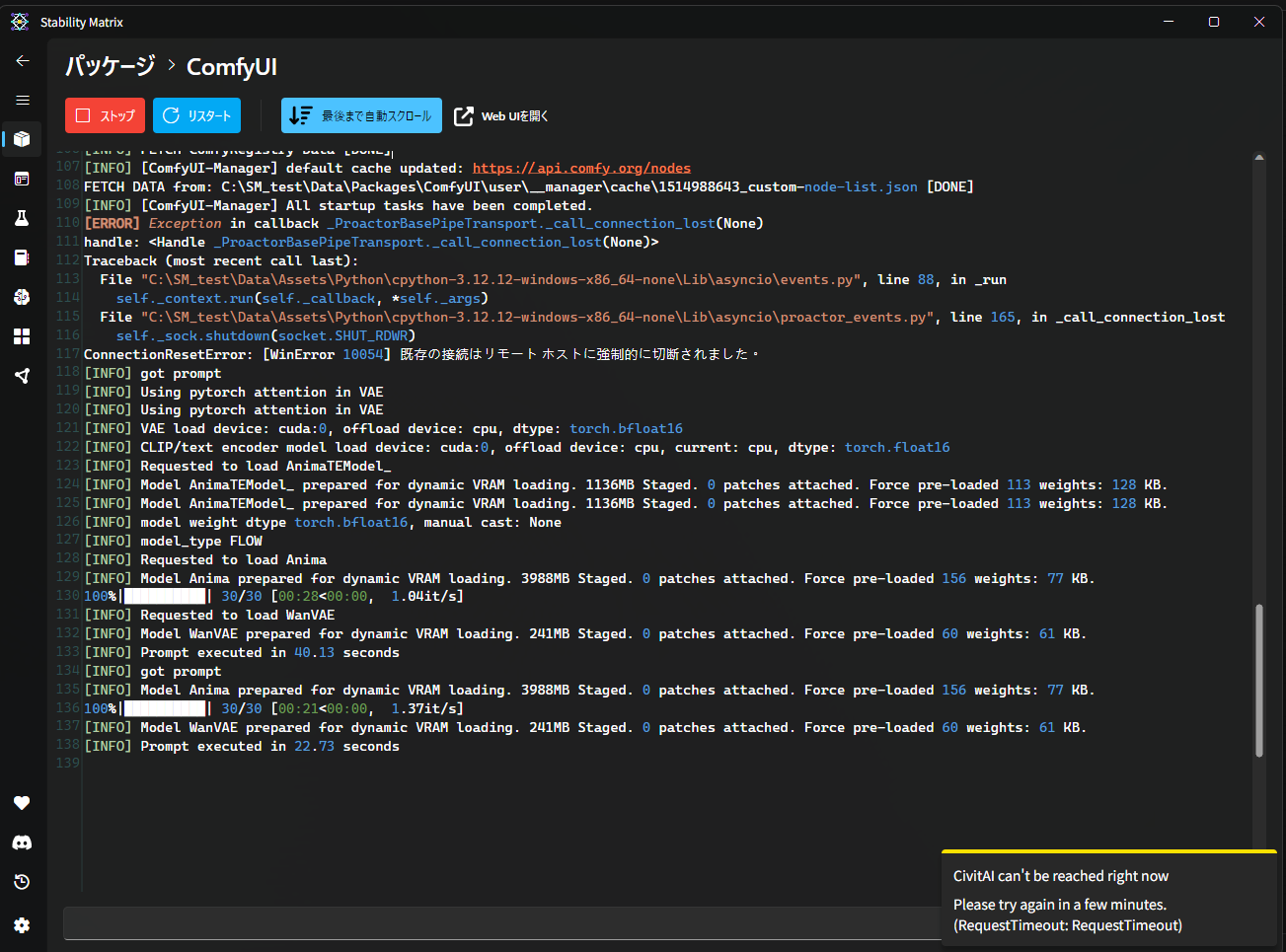The image size is (1286, 952).
Task: Open the clock history icon in sidebar
Action: pyautogui.click(x=22, y=882)
